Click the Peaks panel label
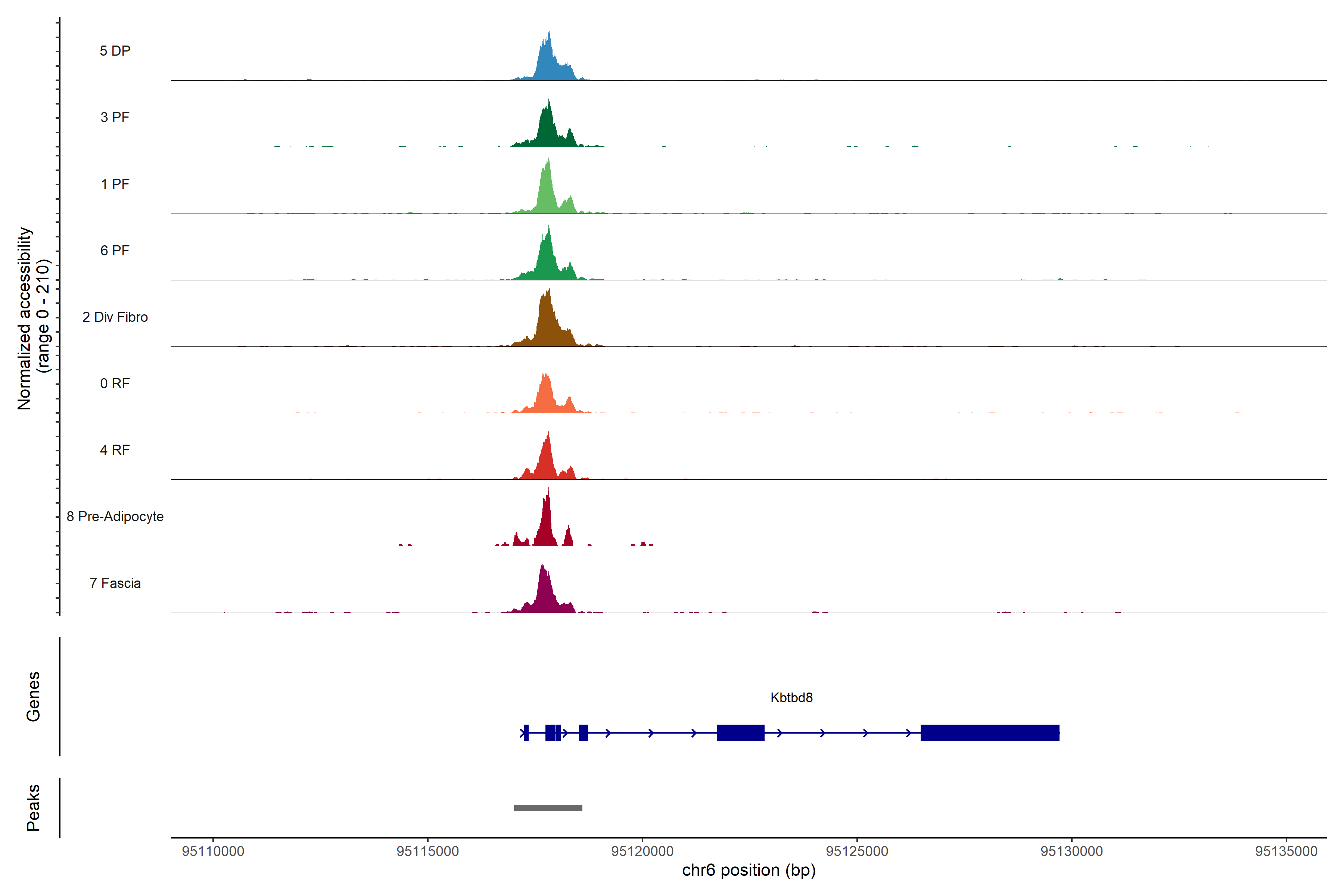The height and width of the screenshot is (896, 1344). point(33,808)
